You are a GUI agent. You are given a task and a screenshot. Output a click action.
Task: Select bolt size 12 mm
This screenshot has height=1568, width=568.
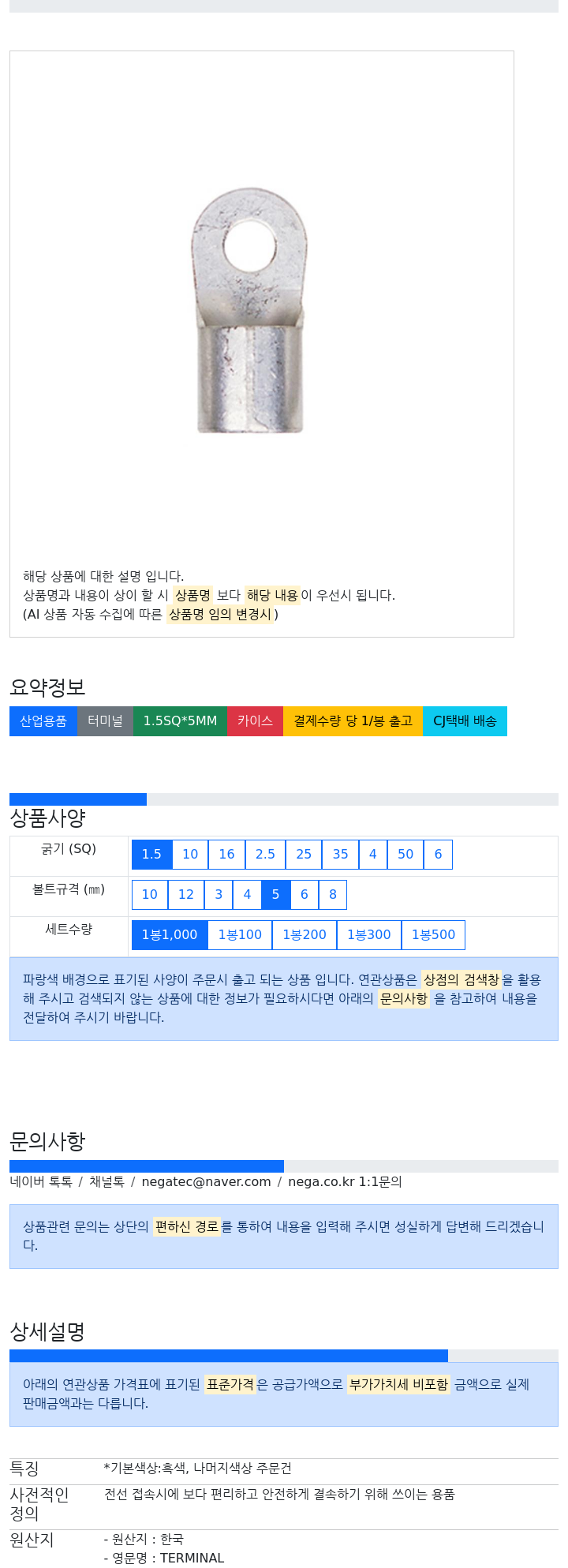coord(186,895)
